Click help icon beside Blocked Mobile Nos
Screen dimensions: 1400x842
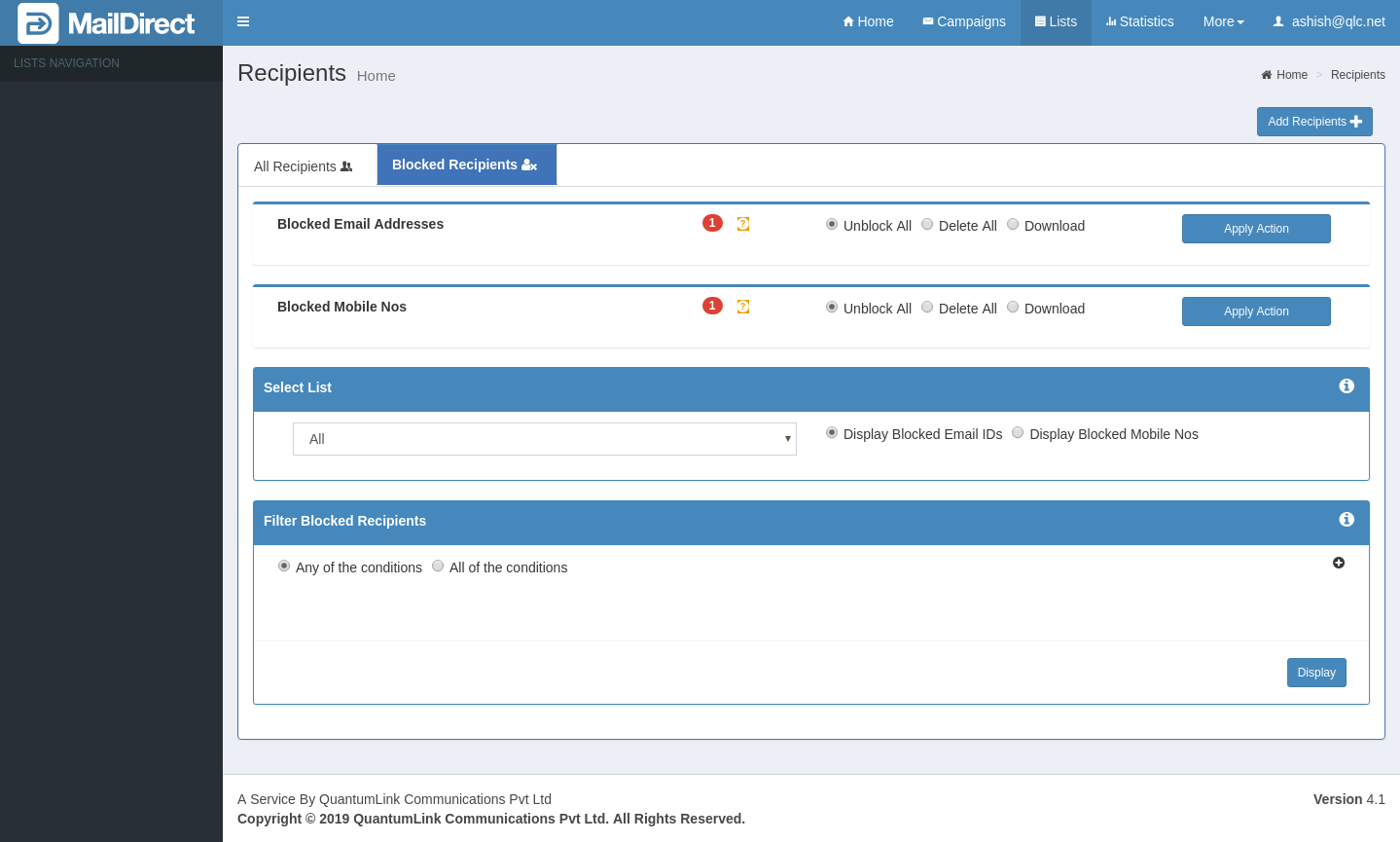(x=743, y=307)
